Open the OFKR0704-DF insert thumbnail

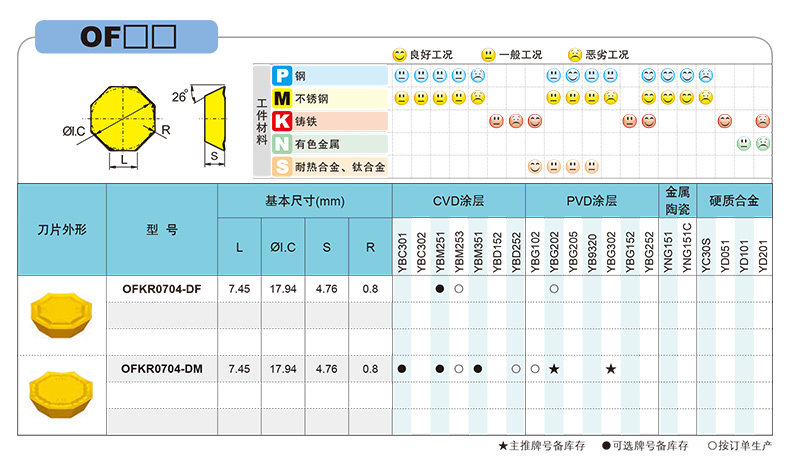[x=61, y=314]
